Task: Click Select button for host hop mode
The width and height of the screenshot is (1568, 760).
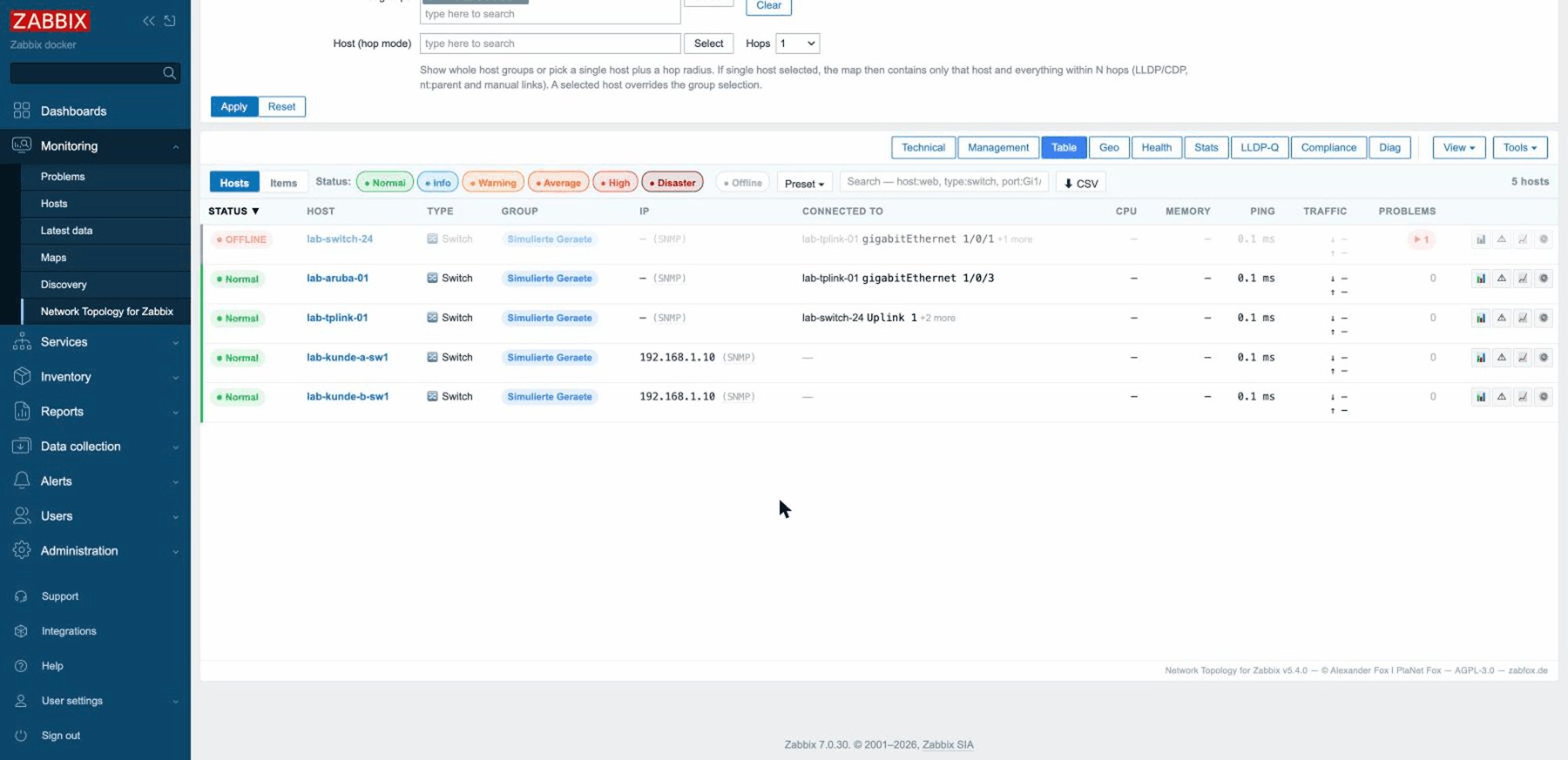Action: click(709, 44)
